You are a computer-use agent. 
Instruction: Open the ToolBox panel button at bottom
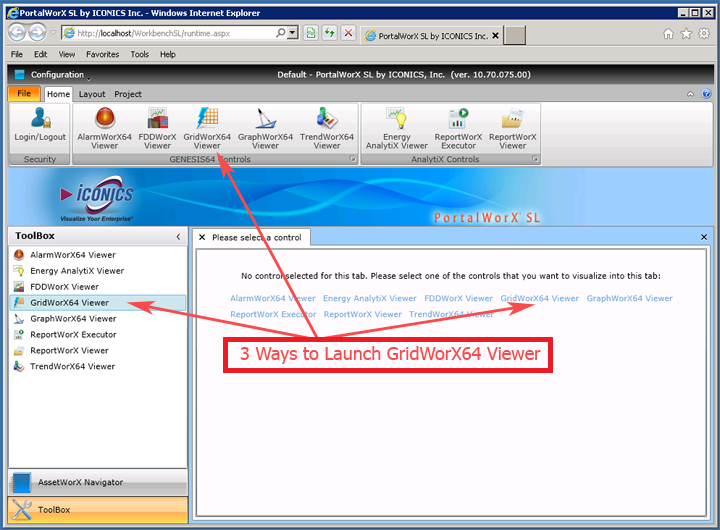point(98,510)
